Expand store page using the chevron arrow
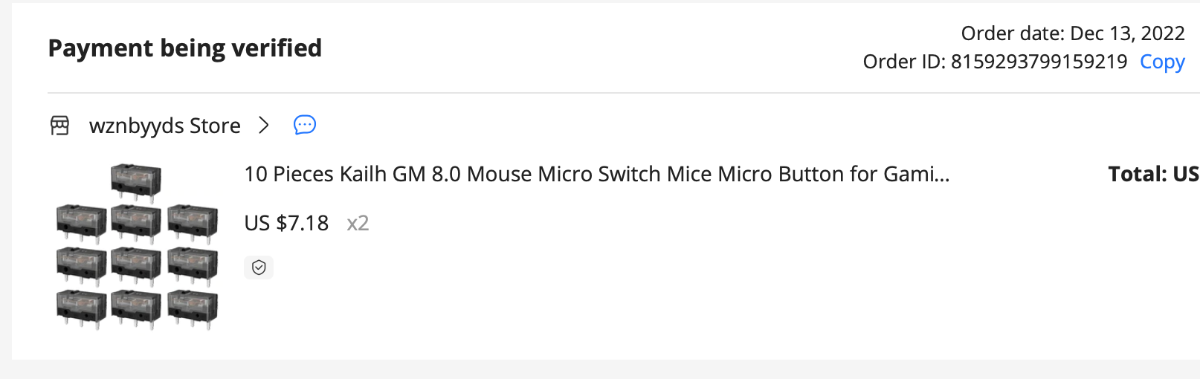This screenshot has width=1200, height=379. [x=264, y=125]
